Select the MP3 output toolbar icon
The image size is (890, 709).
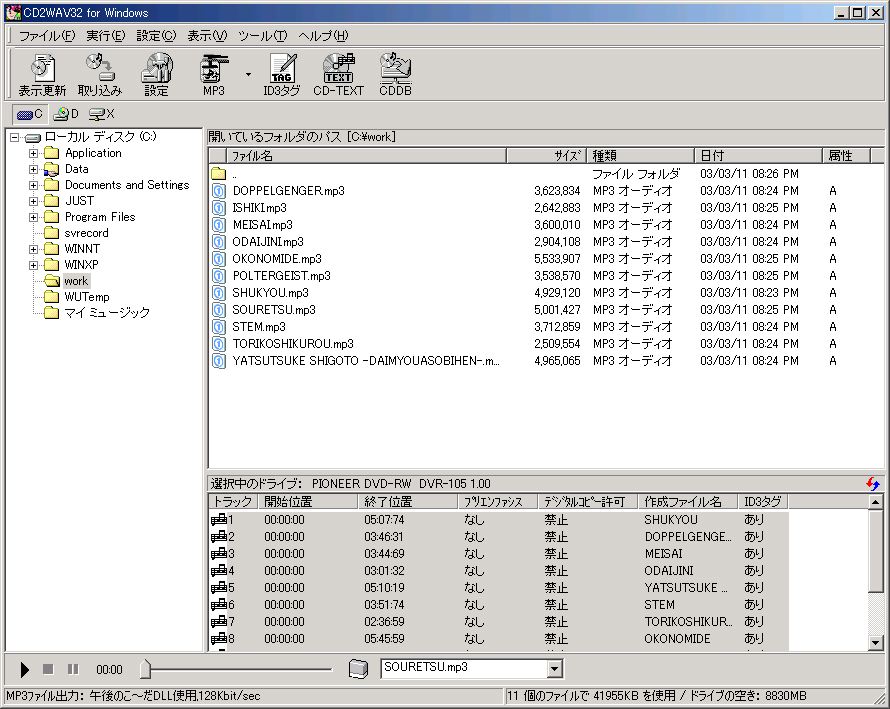tap(214, 74)
